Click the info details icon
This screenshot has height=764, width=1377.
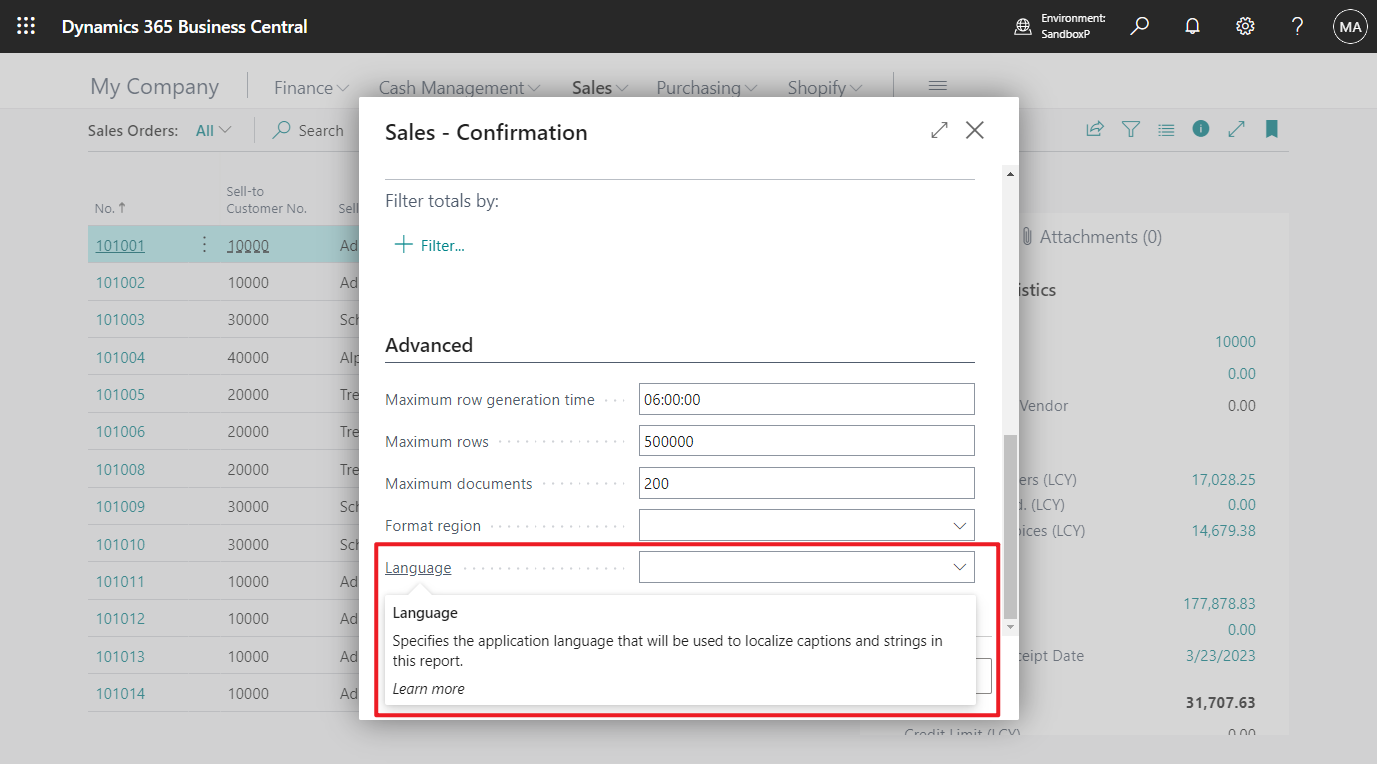1200,129
